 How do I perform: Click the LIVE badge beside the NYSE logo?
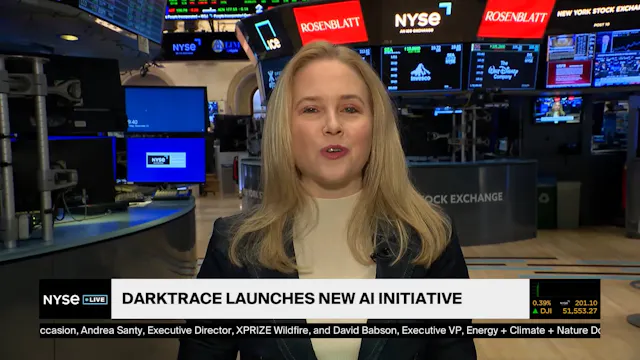pyautogui.click(x=95, y=300)
